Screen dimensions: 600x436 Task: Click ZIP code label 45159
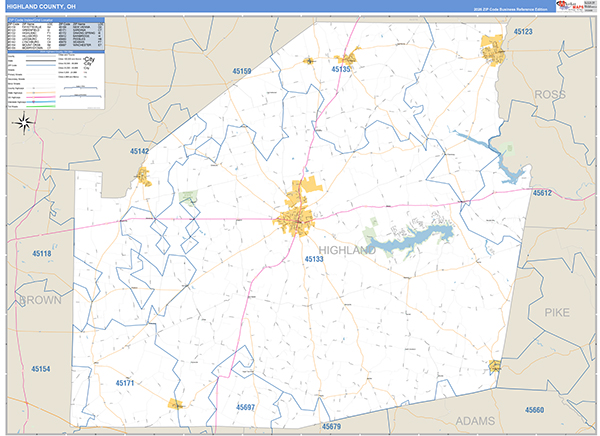(x=242, y=71)
